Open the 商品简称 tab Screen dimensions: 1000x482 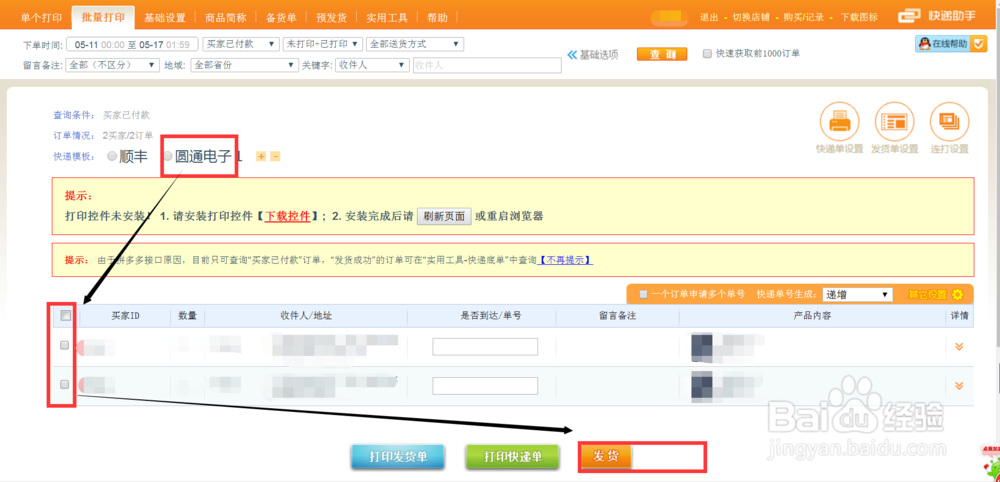click(x=226, y=18)
